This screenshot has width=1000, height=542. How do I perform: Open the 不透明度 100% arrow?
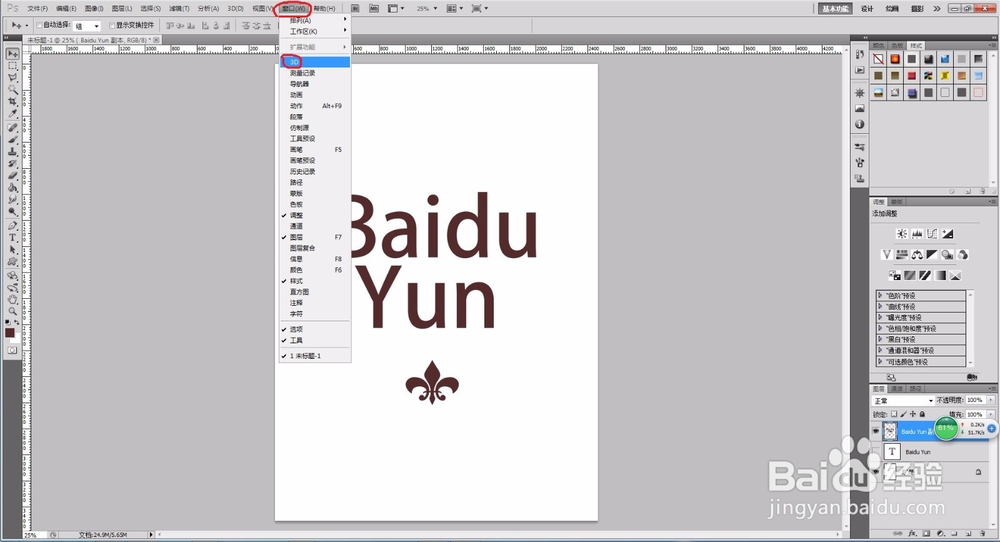pyautogui.click(x=990, y=400)
